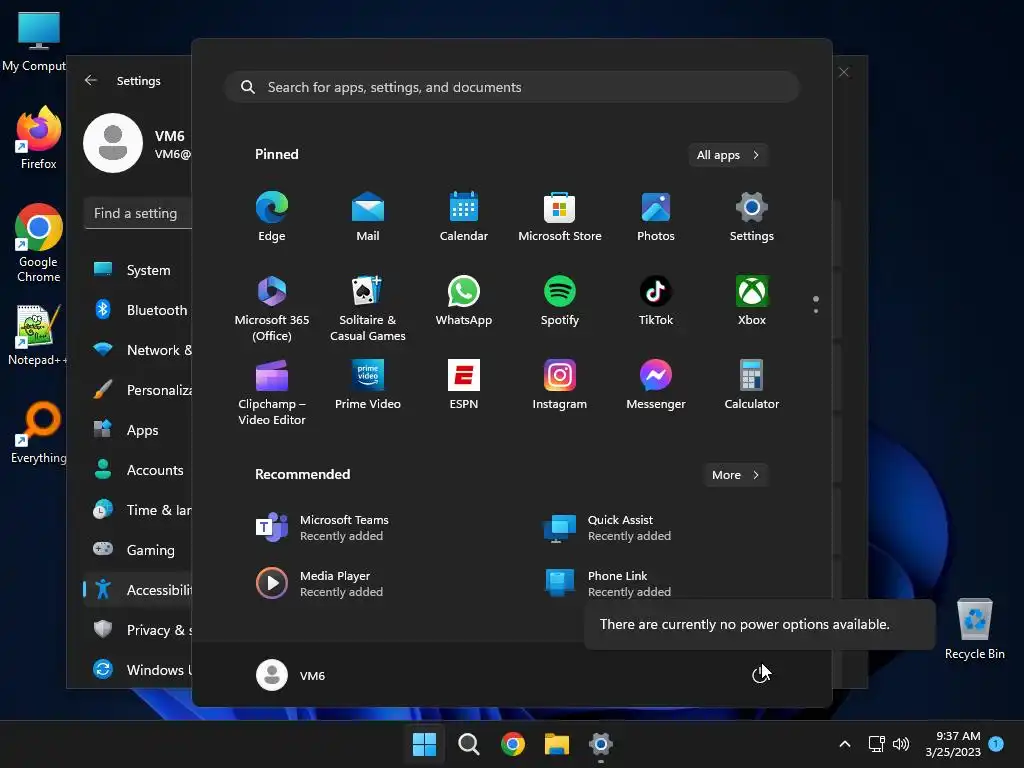1024x768 pixels.
Task: Select My Computer desktop icon
Action: (x=34, y=42)
